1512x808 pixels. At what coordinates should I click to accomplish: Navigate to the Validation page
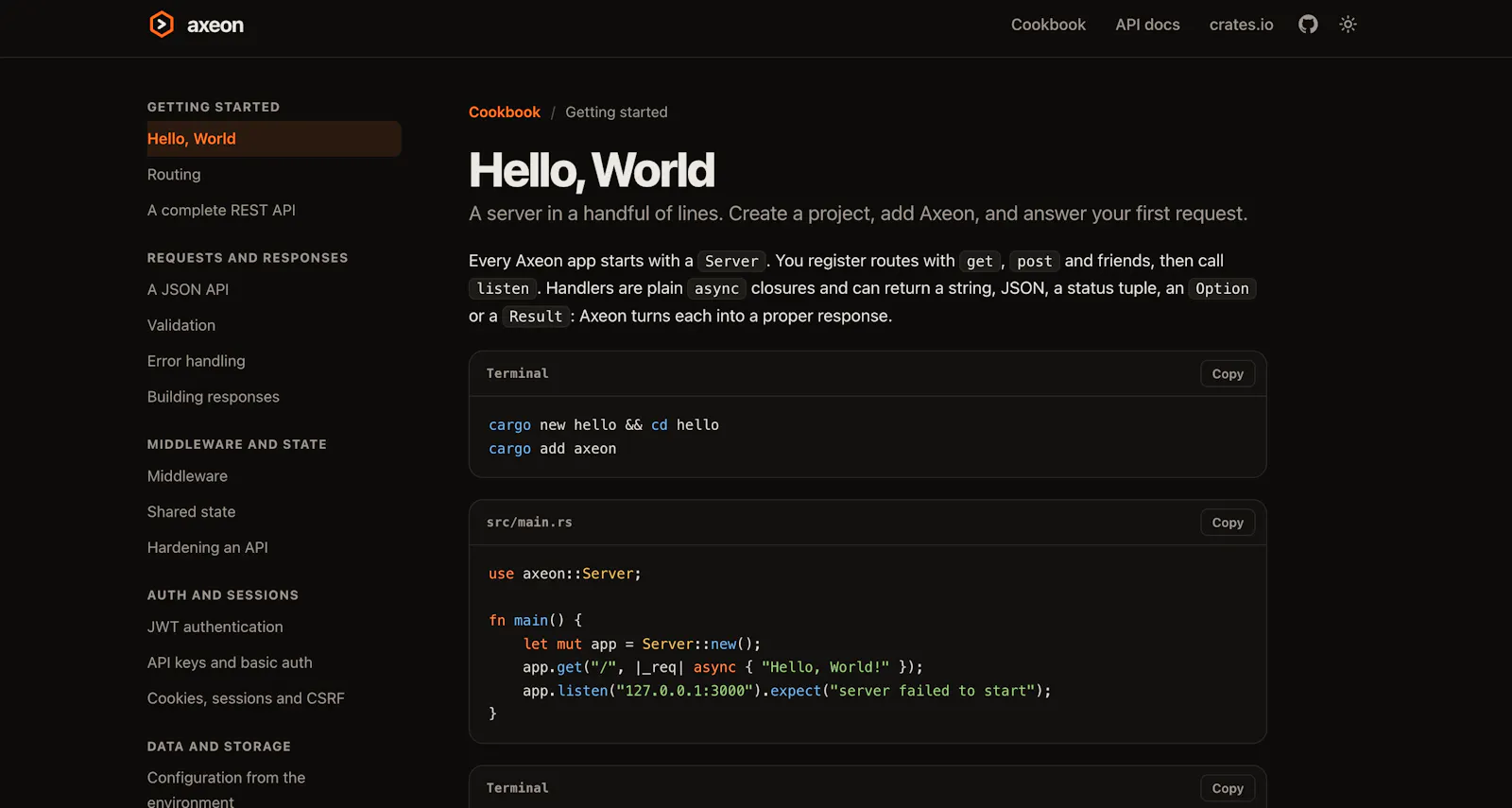click(181, 326)
